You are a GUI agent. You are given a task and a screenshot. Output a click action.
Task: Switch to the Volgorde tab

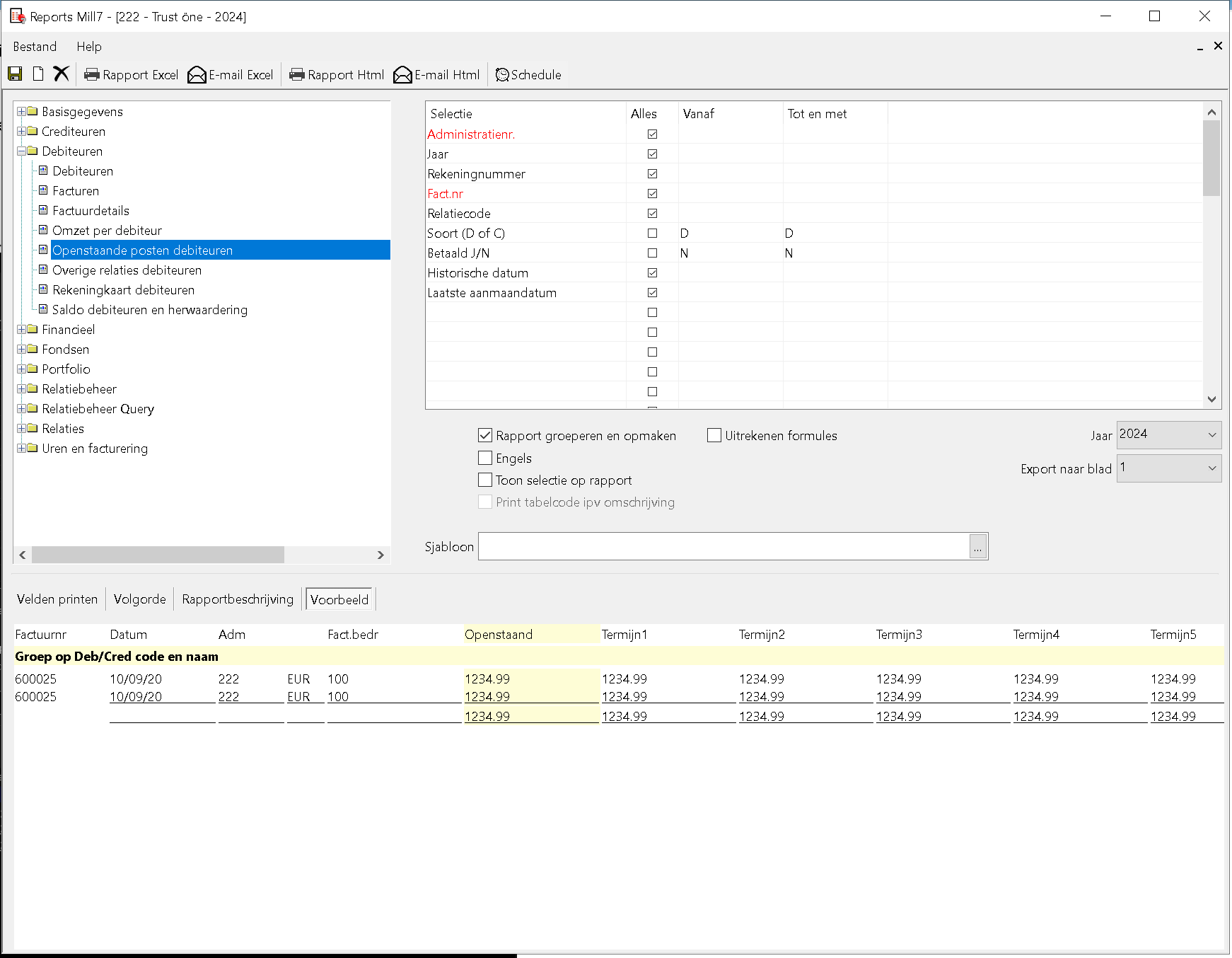click(140, 599)
